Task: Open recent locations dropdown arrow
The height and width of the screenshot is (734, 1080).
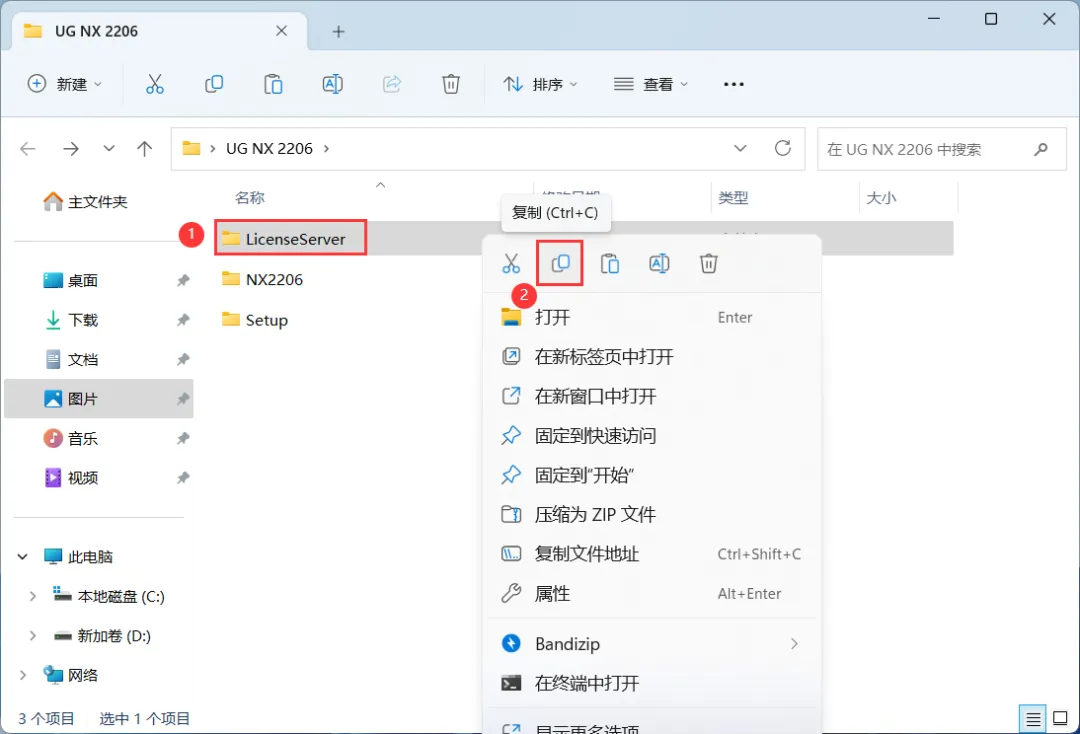Action: 109,149
